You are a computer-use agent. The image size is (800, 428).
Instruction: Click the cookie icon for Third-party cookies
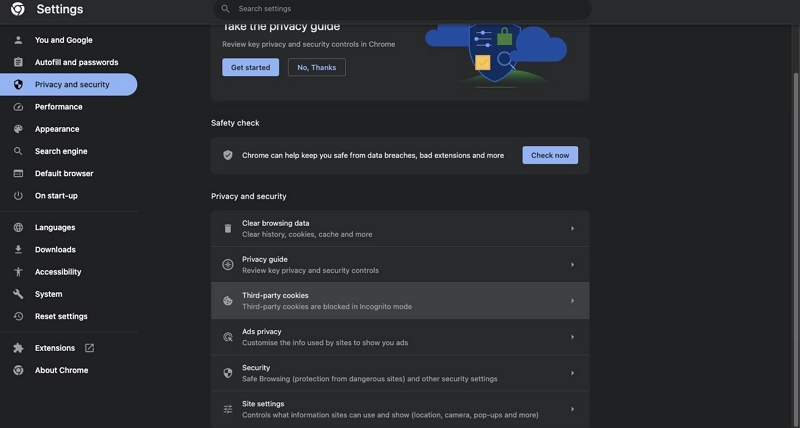tap(228, 301)
